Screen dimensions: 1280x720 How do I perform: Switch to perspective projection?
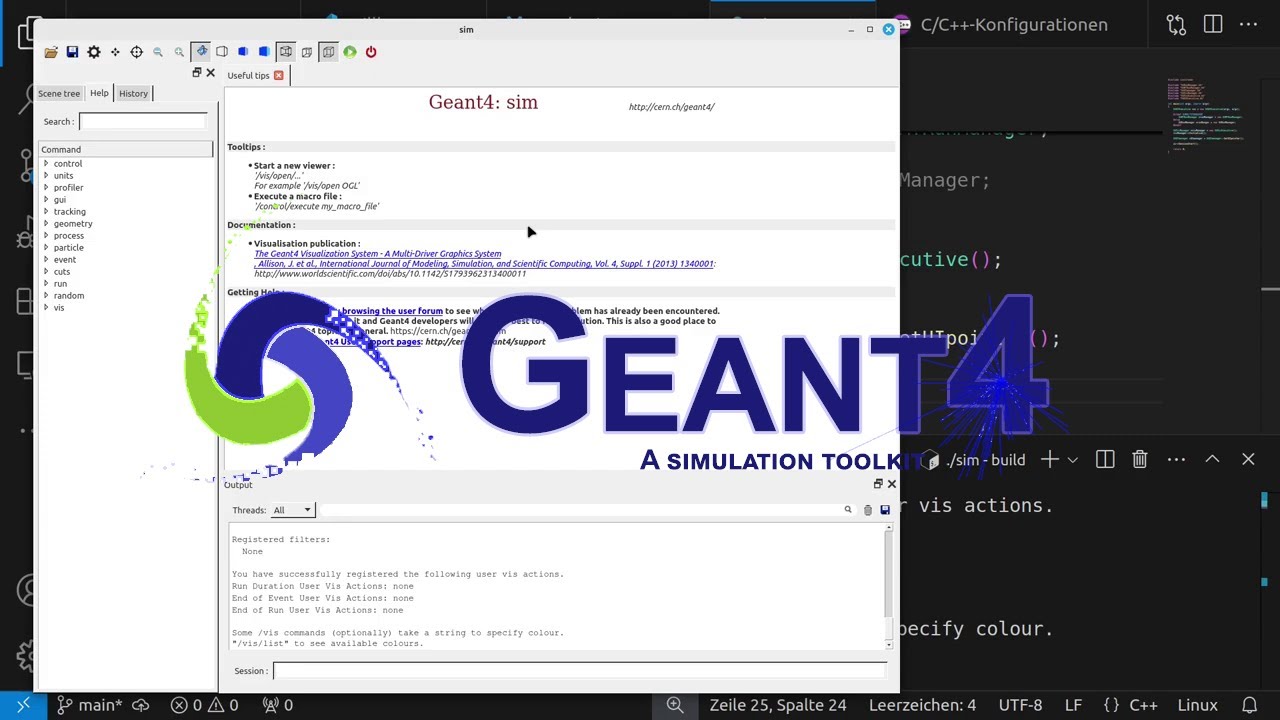click(x=307, y=52)
